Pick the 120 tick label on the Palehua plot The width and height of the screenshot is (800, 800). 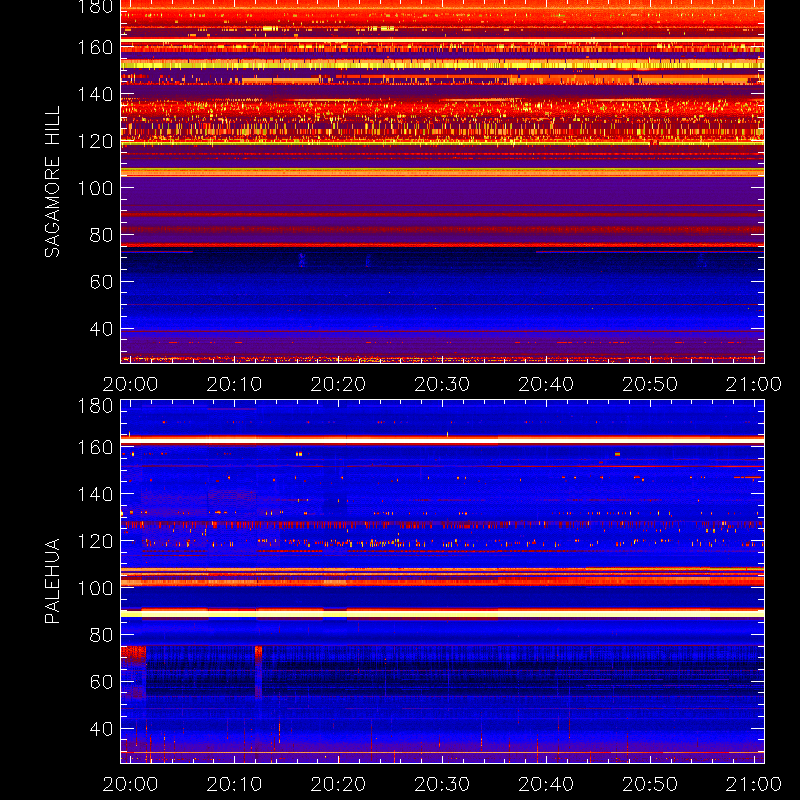(x=95, y=541)
